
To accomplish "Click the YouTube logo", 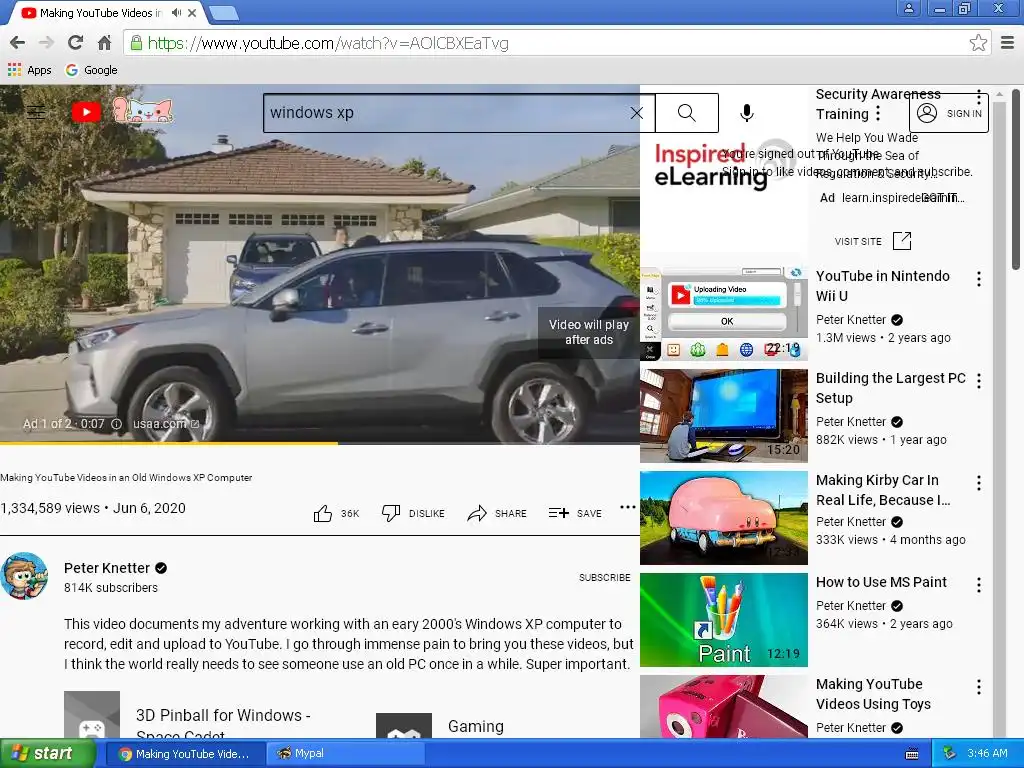I will pyautogui.click(x=86, y=112).
